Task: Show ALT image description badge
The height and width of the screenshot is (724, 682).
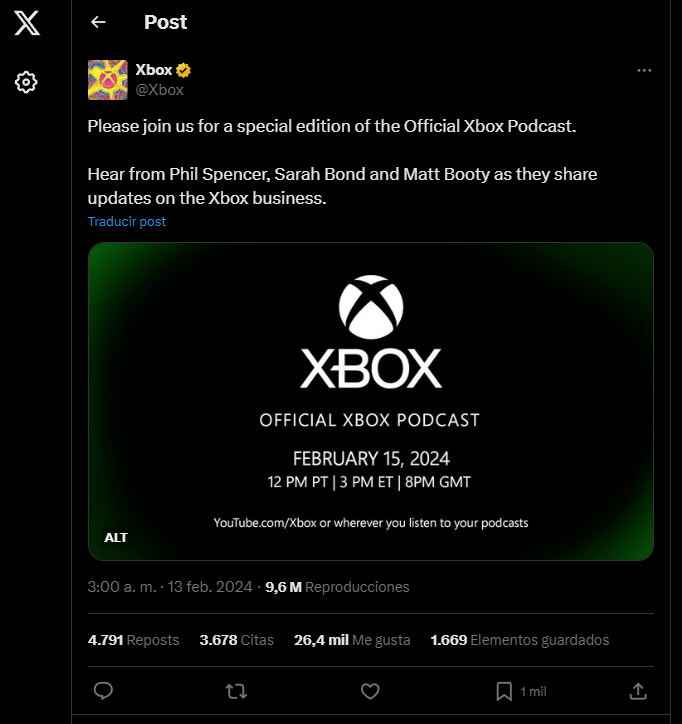Action: click(x=116, y=538)
